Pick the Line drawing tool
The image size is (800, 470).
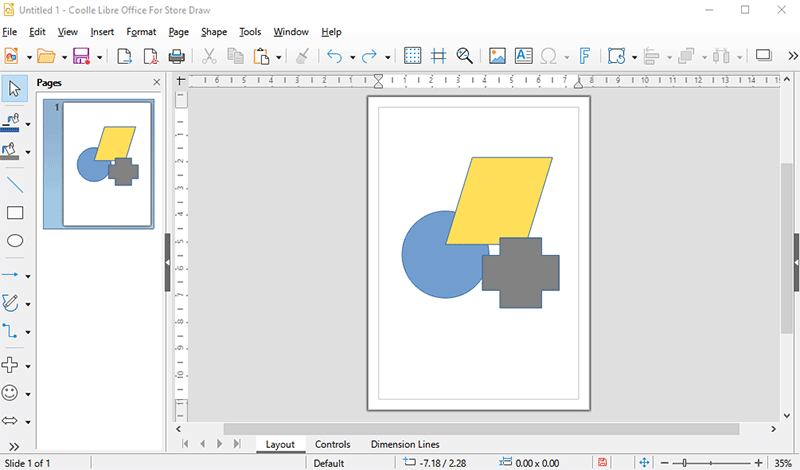15,185
